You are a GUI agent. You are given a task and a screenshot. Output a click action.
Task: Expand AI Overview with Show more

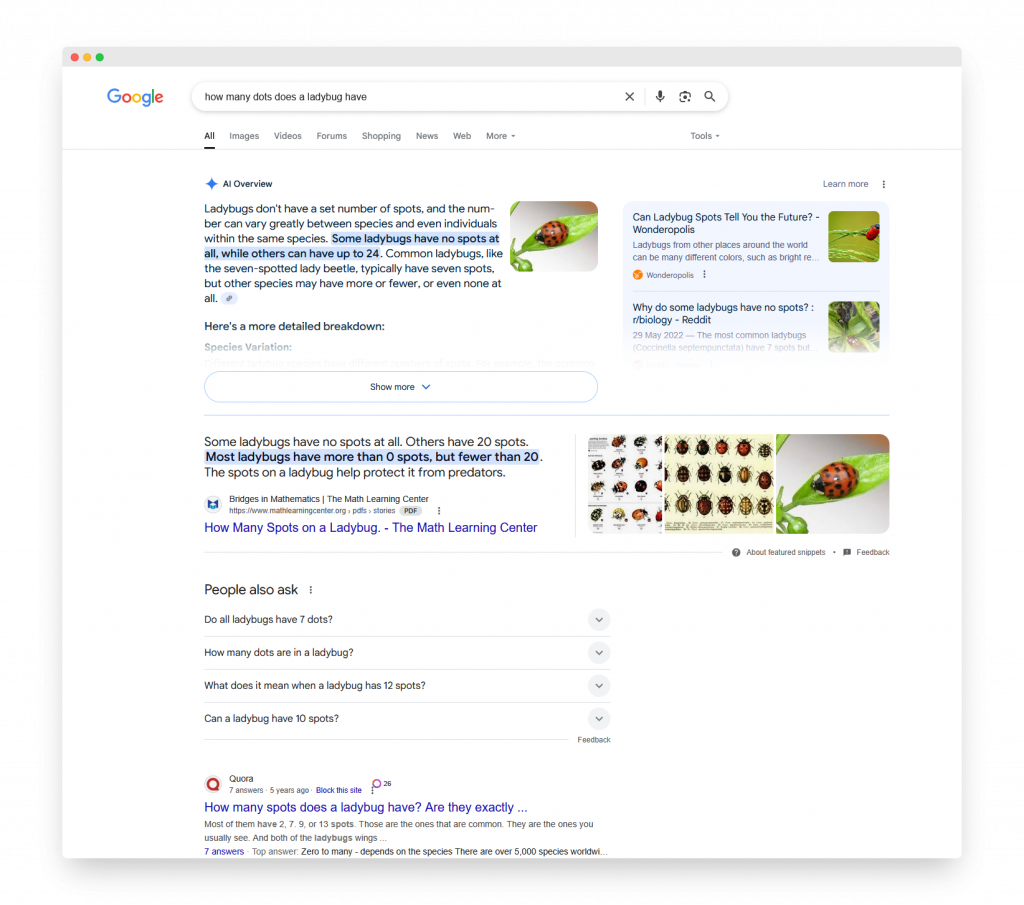401,387
